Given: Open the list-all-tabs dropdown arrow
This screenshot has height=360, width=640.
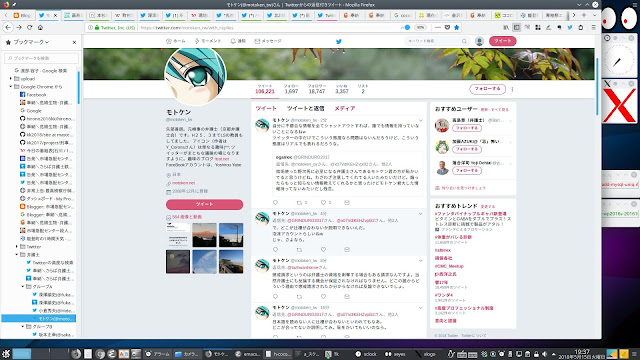Looking at the screenshot, I should pos(594,15).
